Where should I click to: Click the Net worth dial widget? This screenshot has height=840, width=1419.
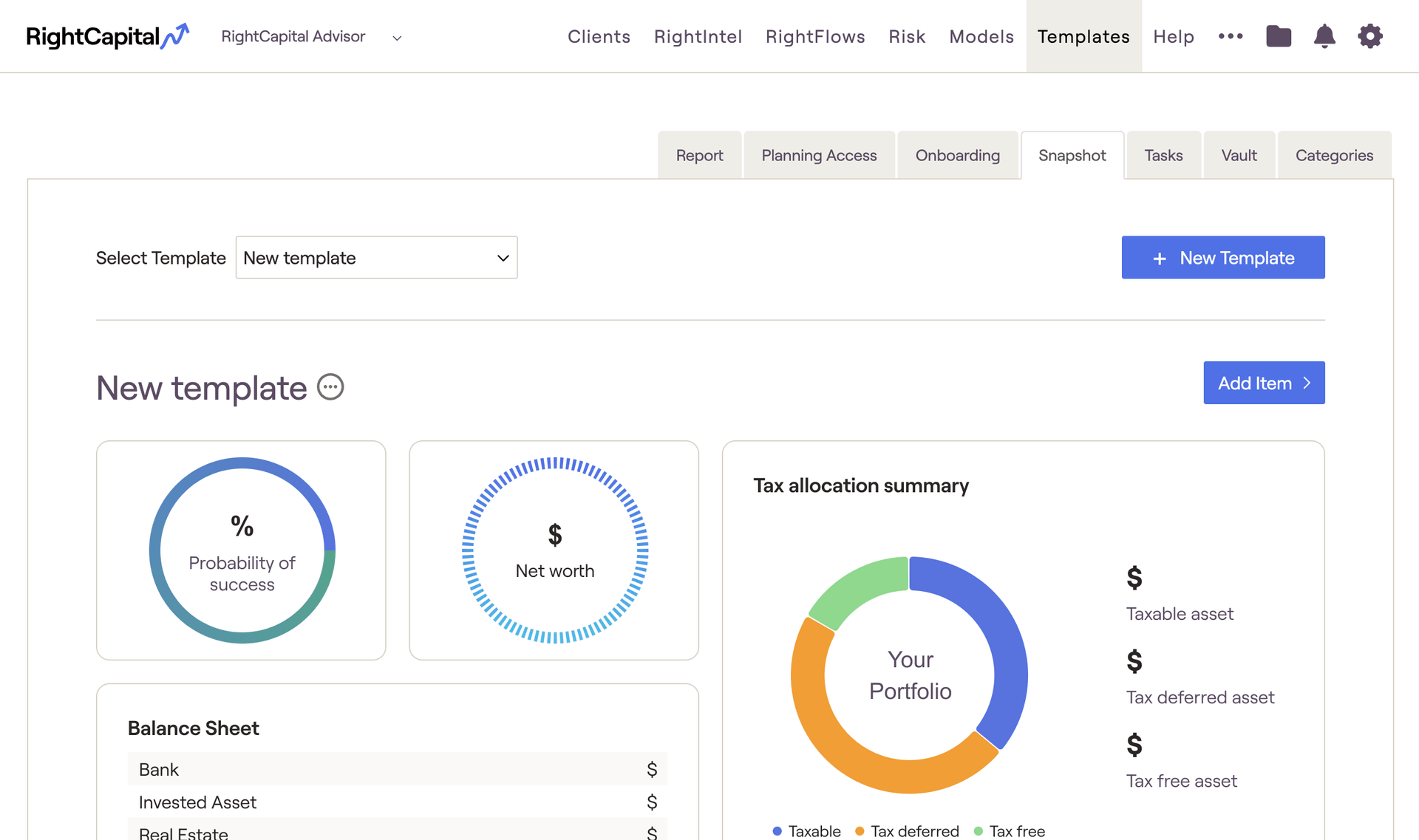pos(555,550)
